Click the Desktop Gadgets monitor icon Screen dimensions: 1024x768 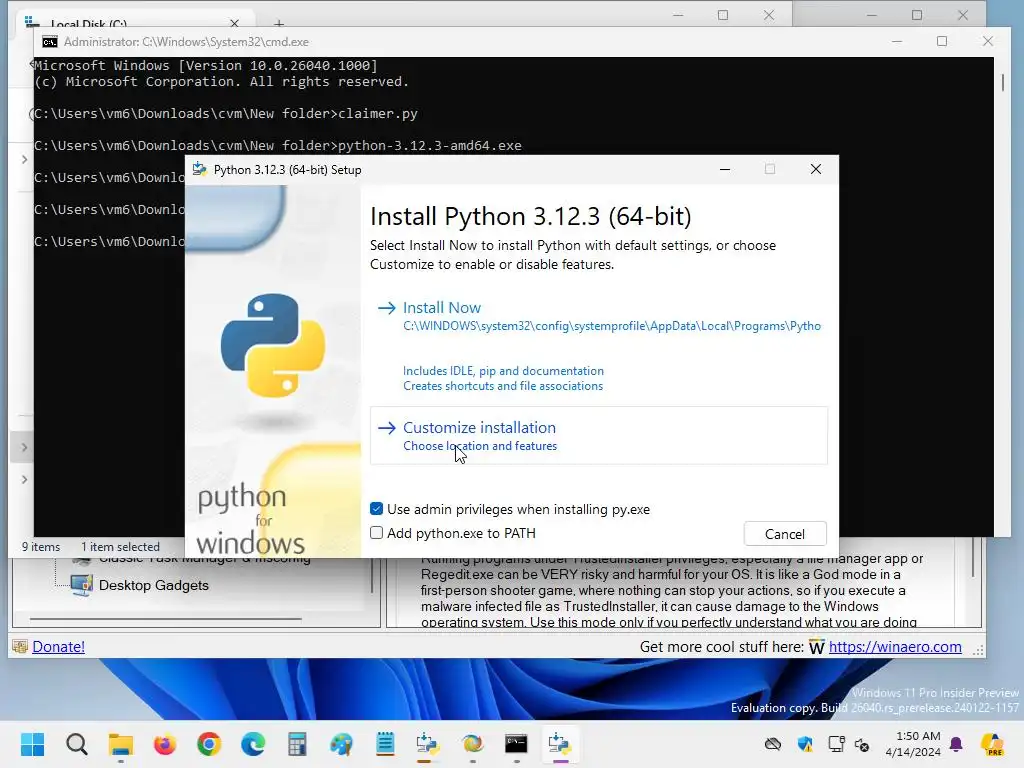pos(82,585)
